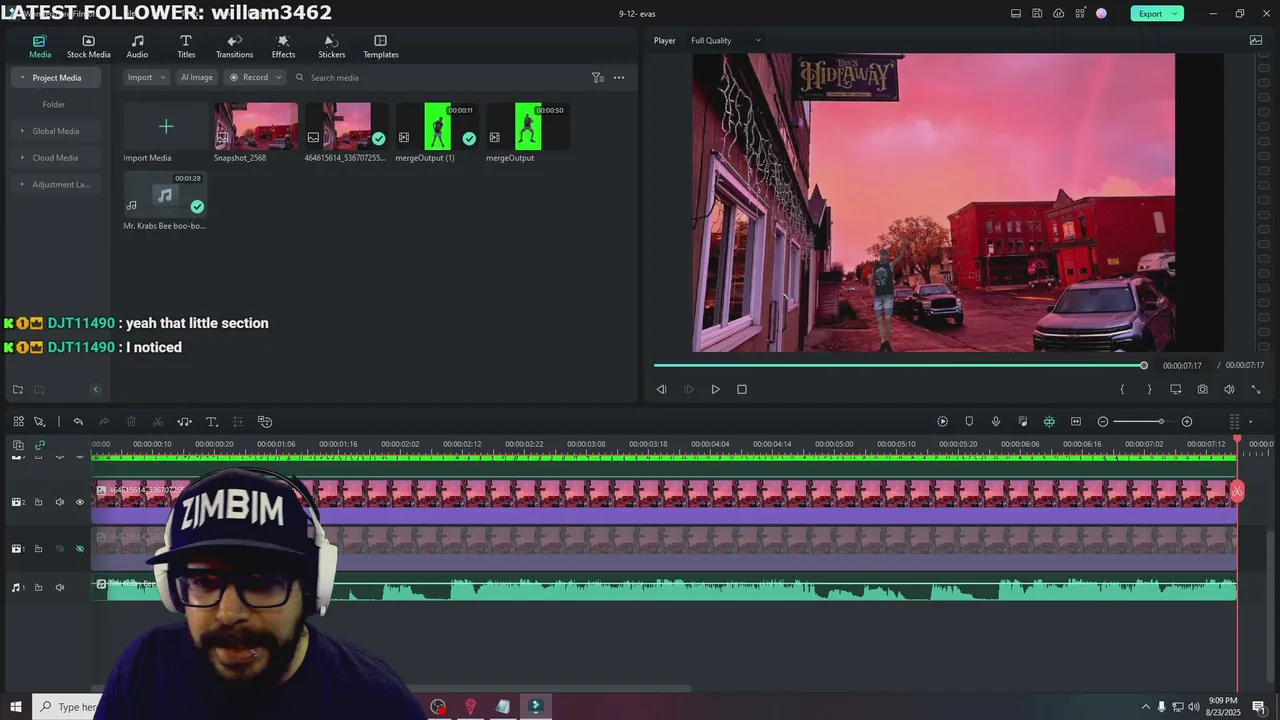Click the timeline zoom out minus button
The width and height of the screenshot is (1280, 720).
1103,421
